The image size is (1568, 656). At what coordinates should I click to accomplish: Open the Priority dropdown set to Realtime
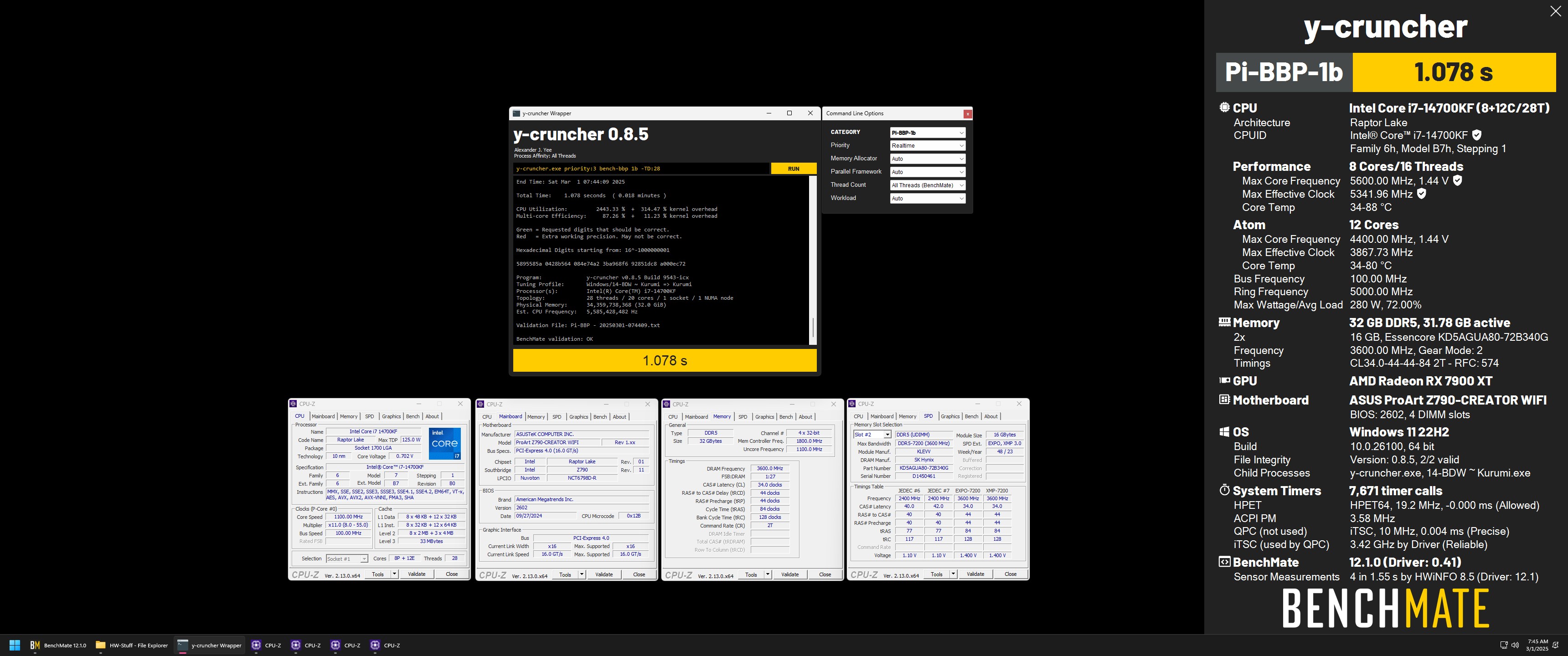tap(927, 145)
